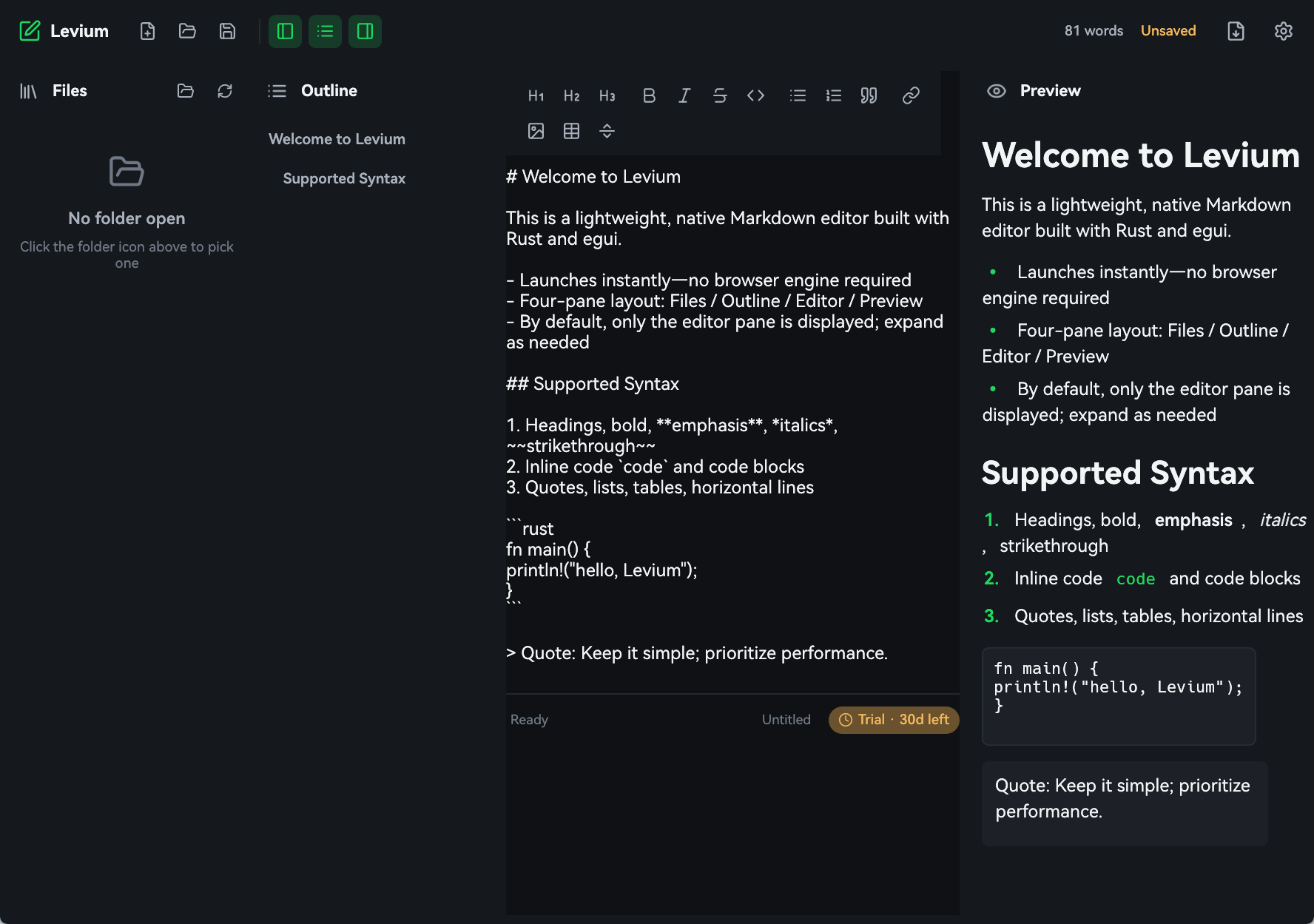Click the '```rust' line in editor
The image size is (1314, 924).
click(x=530, y=529)
